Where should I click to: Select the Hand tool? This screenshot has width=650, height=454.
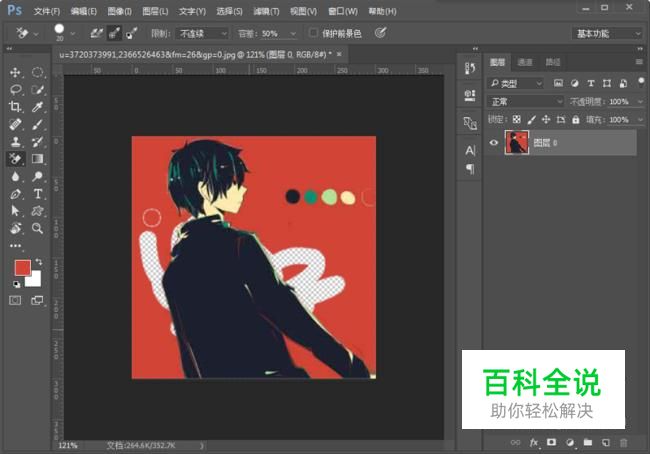point(15,228)
